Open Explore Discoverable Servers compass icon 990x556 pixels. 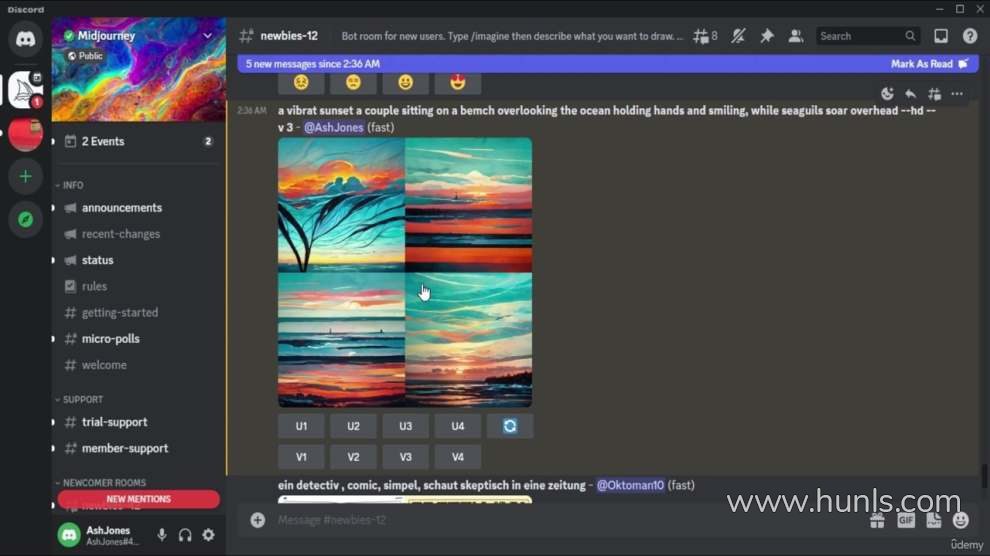[25, 219]
